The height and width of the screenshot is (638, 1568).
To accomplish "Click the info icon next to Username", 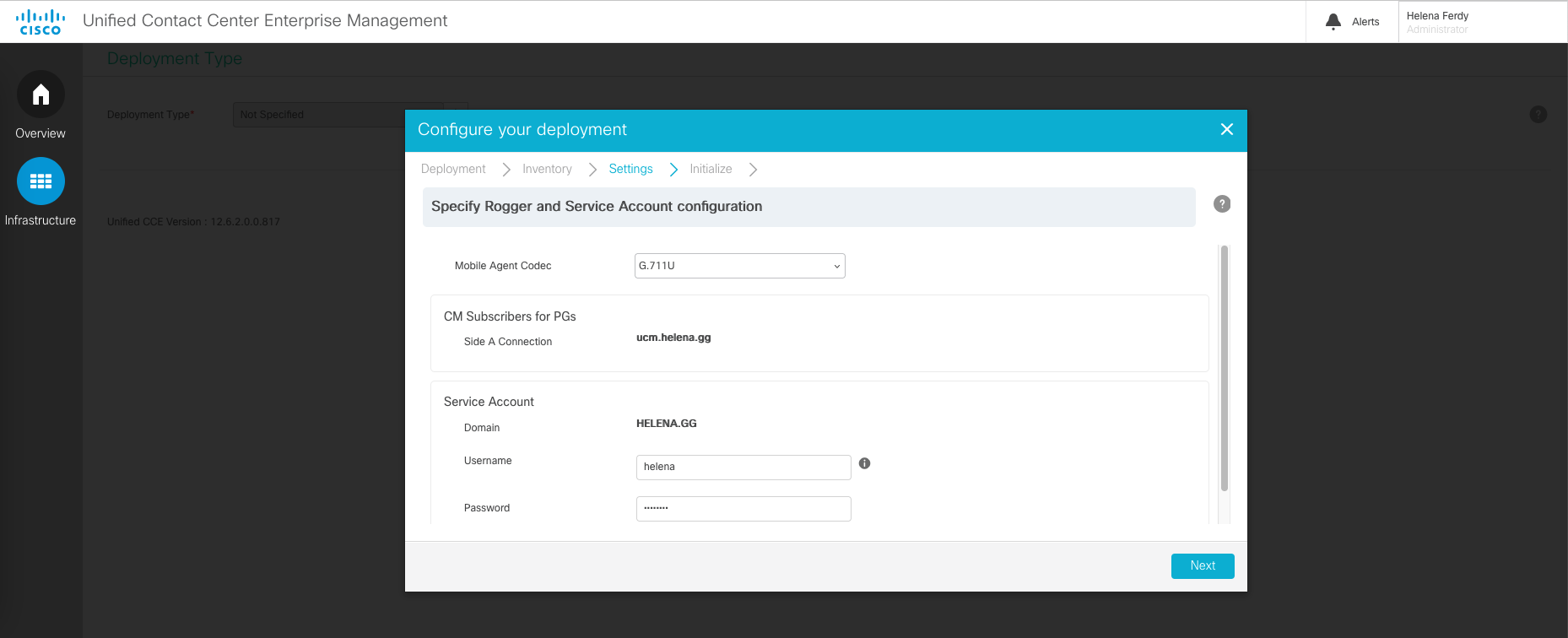I will pos(864,463).
